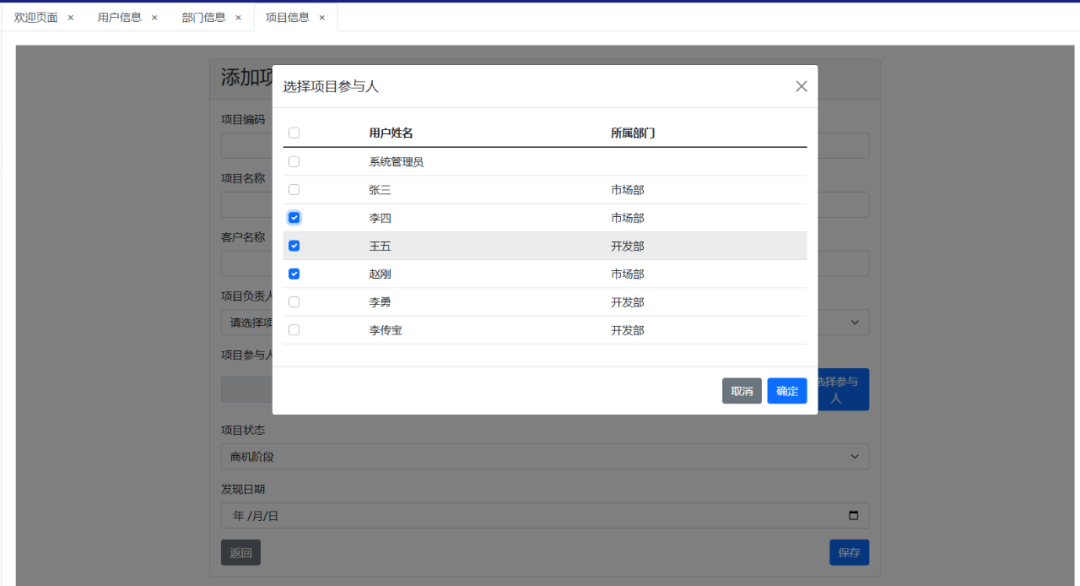This screenshot has height=586, width=1080.
Task: Uncheck the checkbox for 赵刚
Action: click(293, 273)
